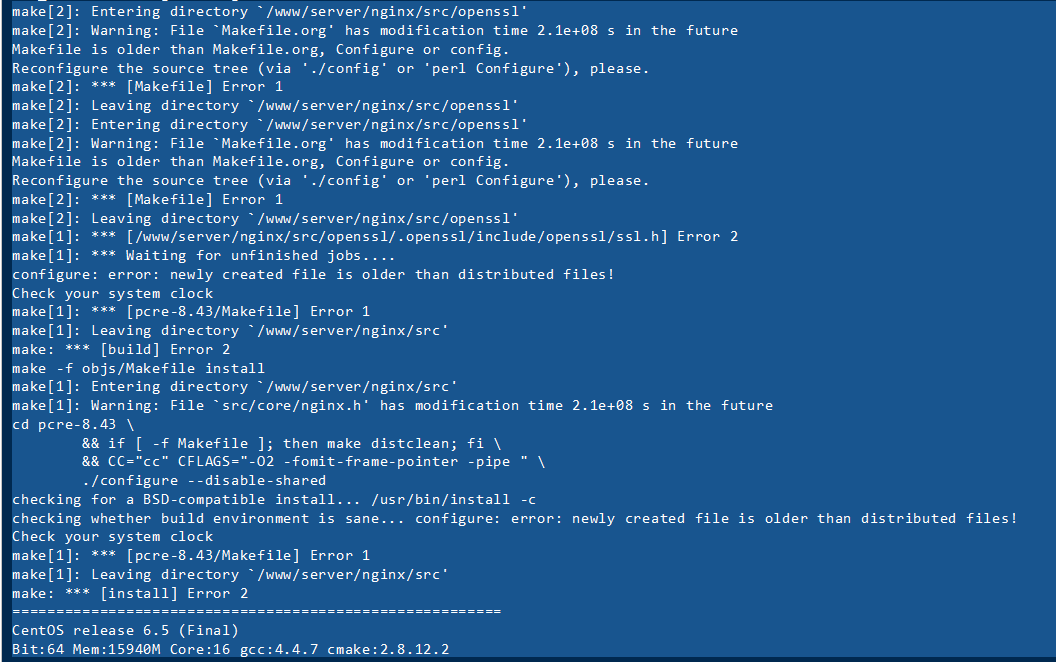
Task: Click the 'Check your system clock' line at bottom
Action: coord(112,537)
